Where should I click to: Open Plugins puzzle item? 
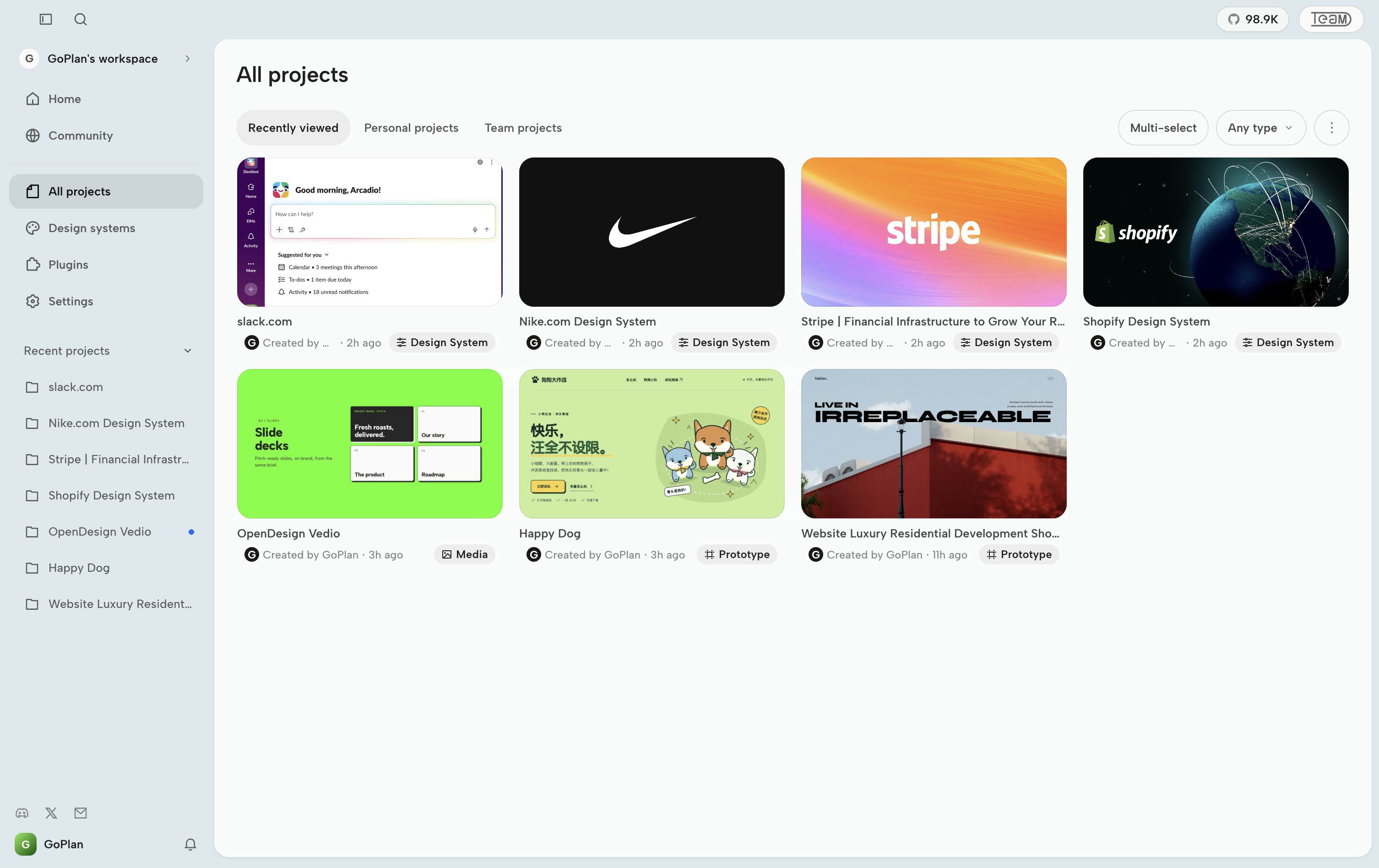pyautogui.click(x=106, y=265)
